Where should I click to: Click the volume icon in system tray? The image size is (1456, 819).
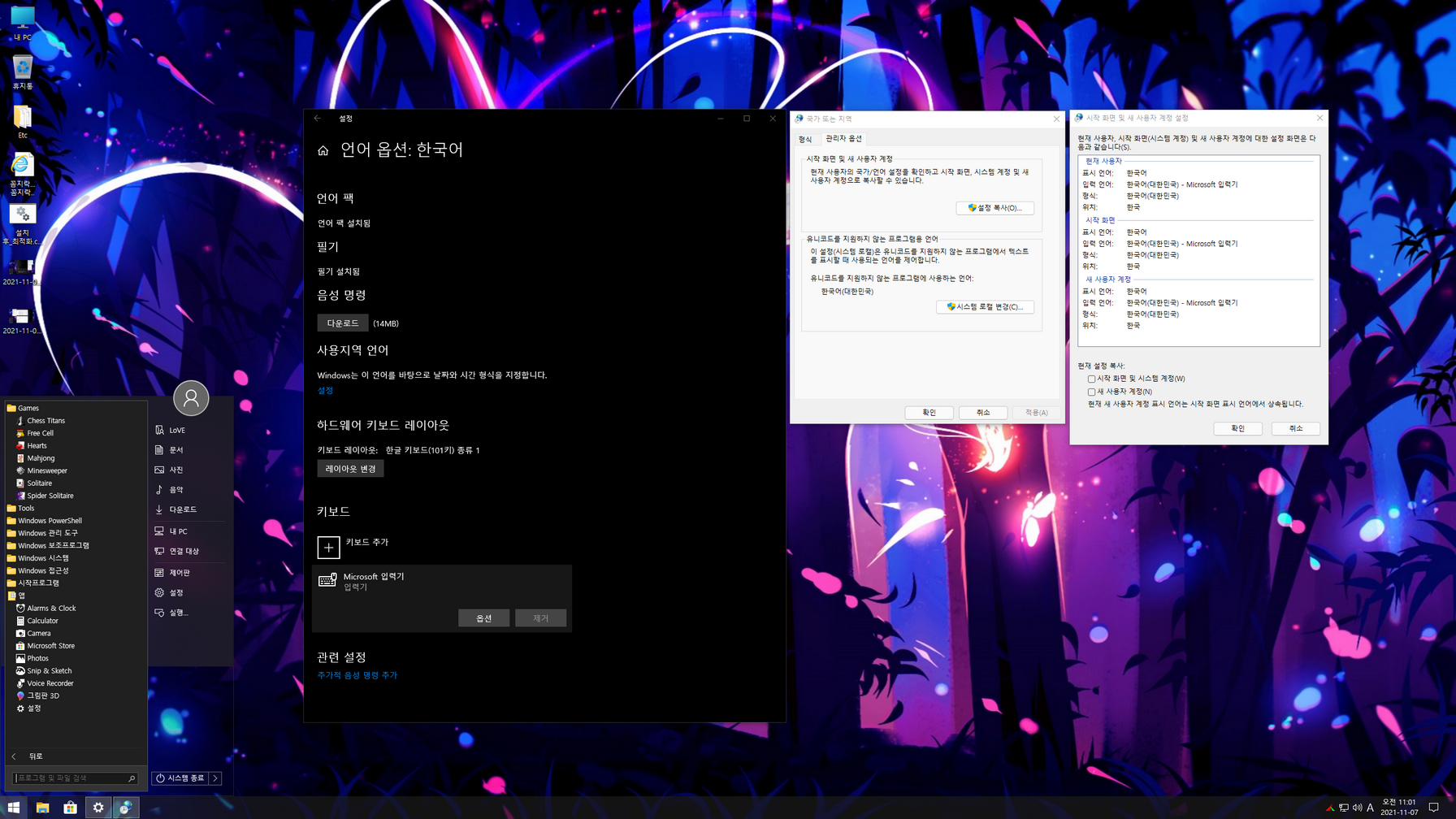click(x=1357, y=808)
